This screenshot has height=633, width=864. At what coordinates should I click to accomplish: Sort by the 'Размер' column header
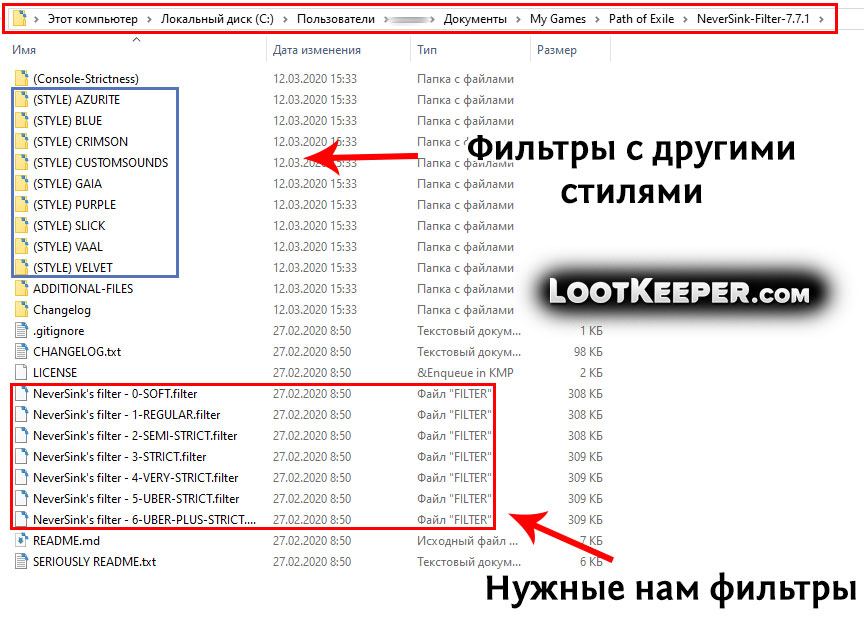click(557, 50)
